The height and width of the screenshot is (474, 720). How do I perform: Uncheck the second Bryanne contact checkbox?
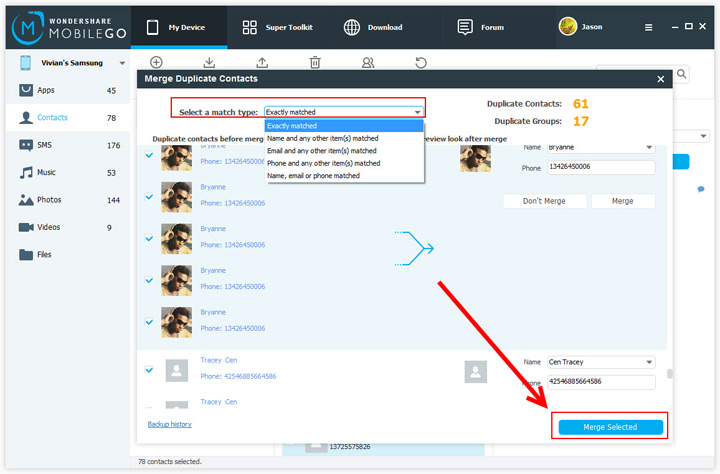click(x=149, y=197)
